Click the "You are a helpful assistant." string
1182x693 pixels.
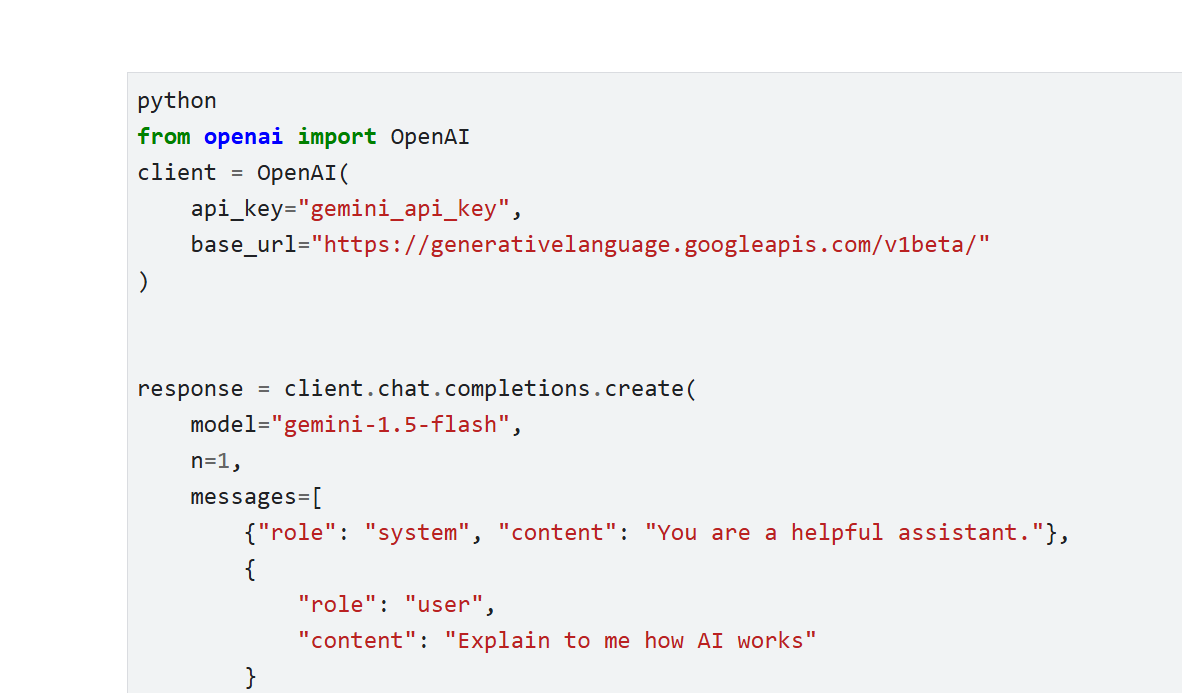tap(844, 533)
